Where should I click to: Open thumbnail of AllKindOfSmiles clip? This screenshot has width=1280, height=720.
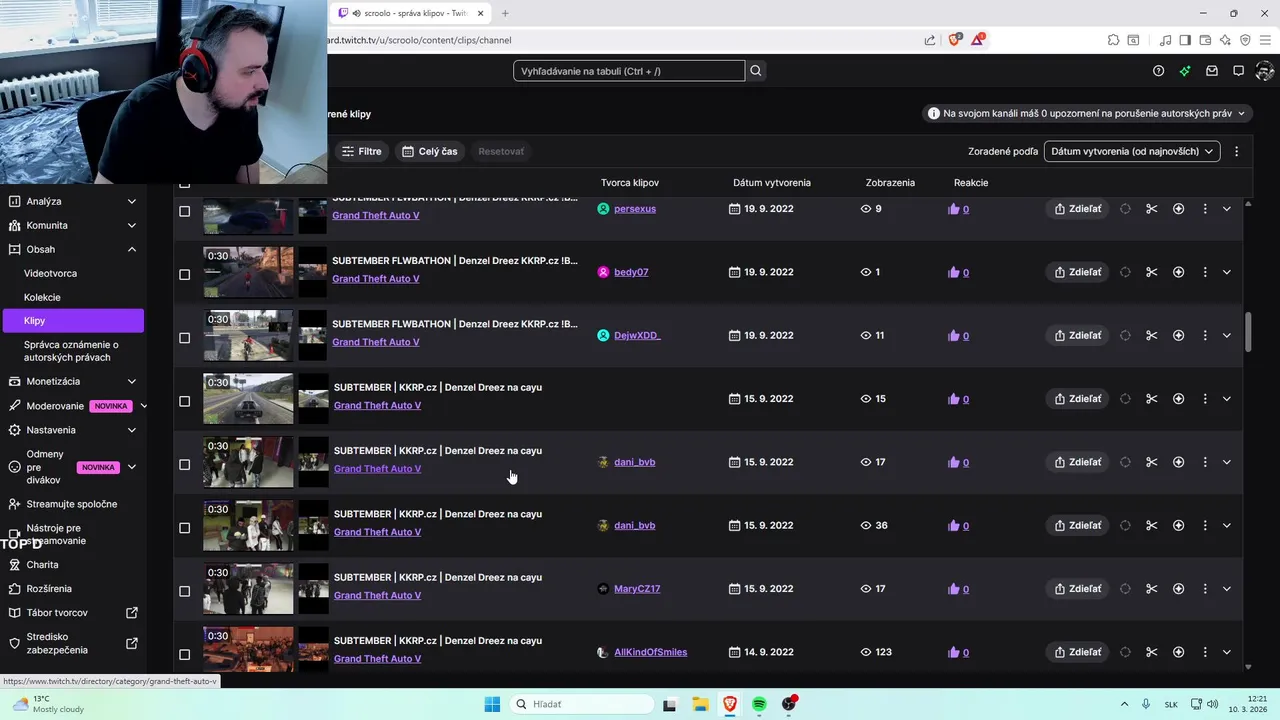tap(248, 650)
